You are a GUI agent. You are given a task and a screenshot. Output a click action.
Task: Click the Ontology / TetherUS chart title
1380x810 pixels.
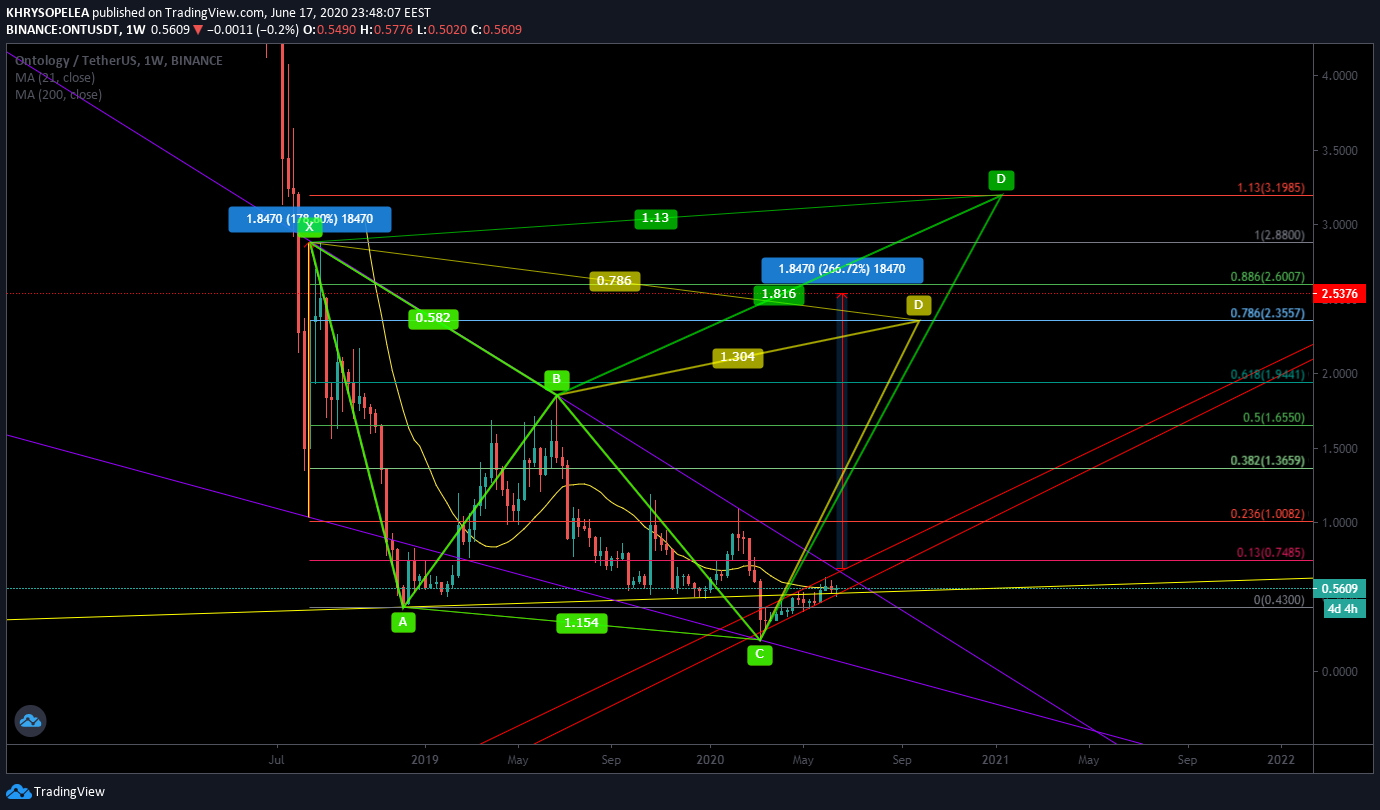(x=118, y=60)
